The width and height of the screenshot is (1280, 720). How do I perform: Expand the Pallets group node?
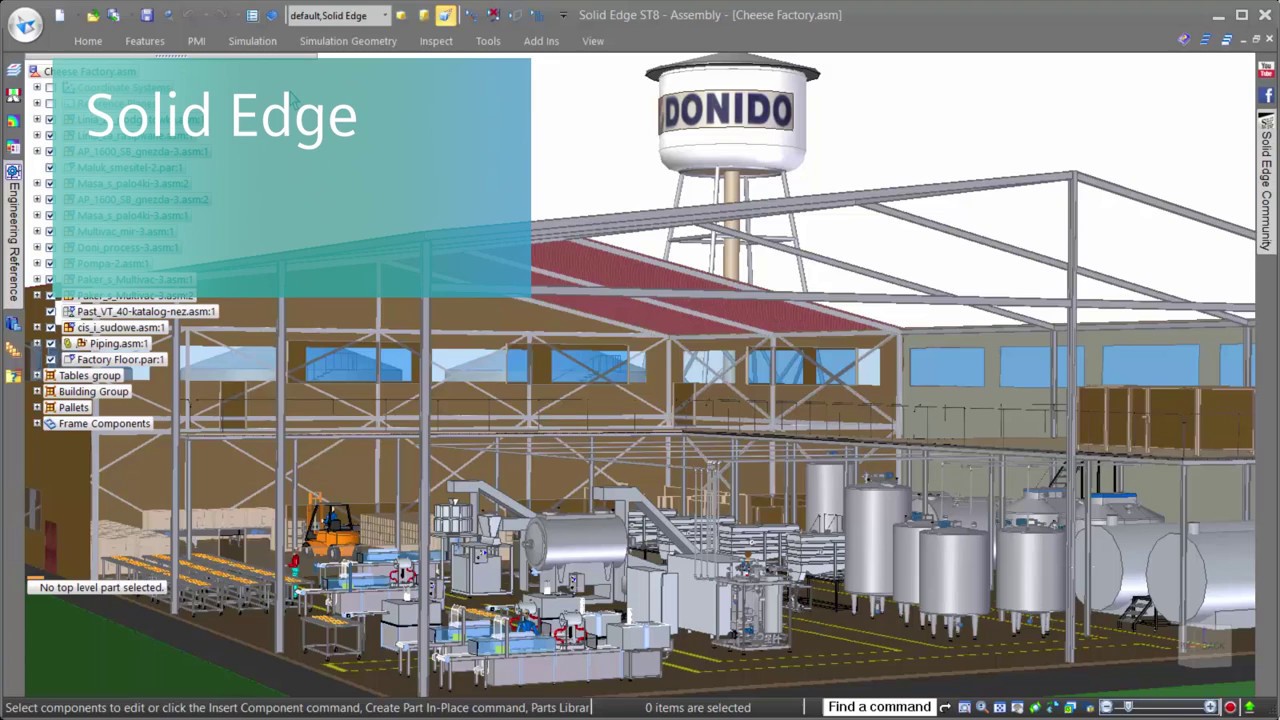click(x=37, y=407)
